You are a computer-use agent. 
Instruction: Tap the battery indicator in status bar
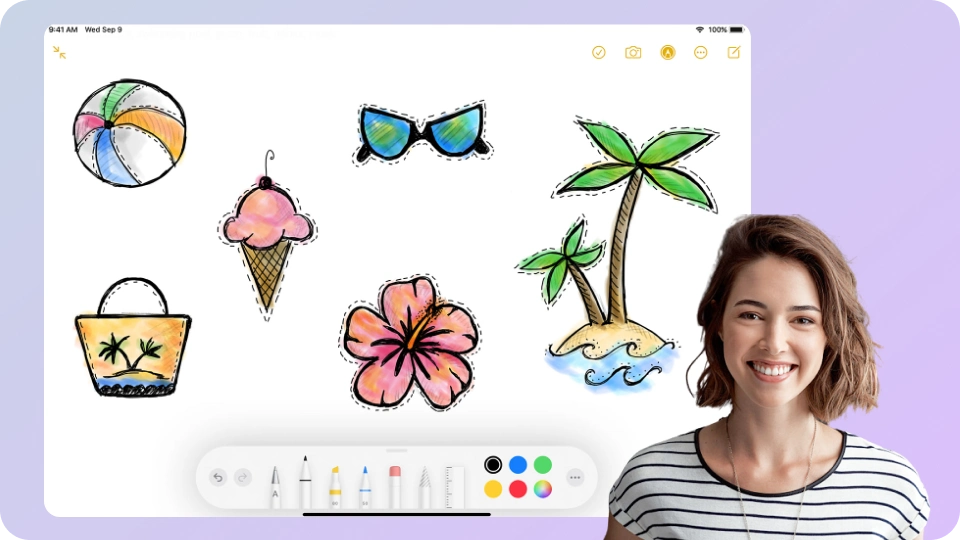[737, 30]
